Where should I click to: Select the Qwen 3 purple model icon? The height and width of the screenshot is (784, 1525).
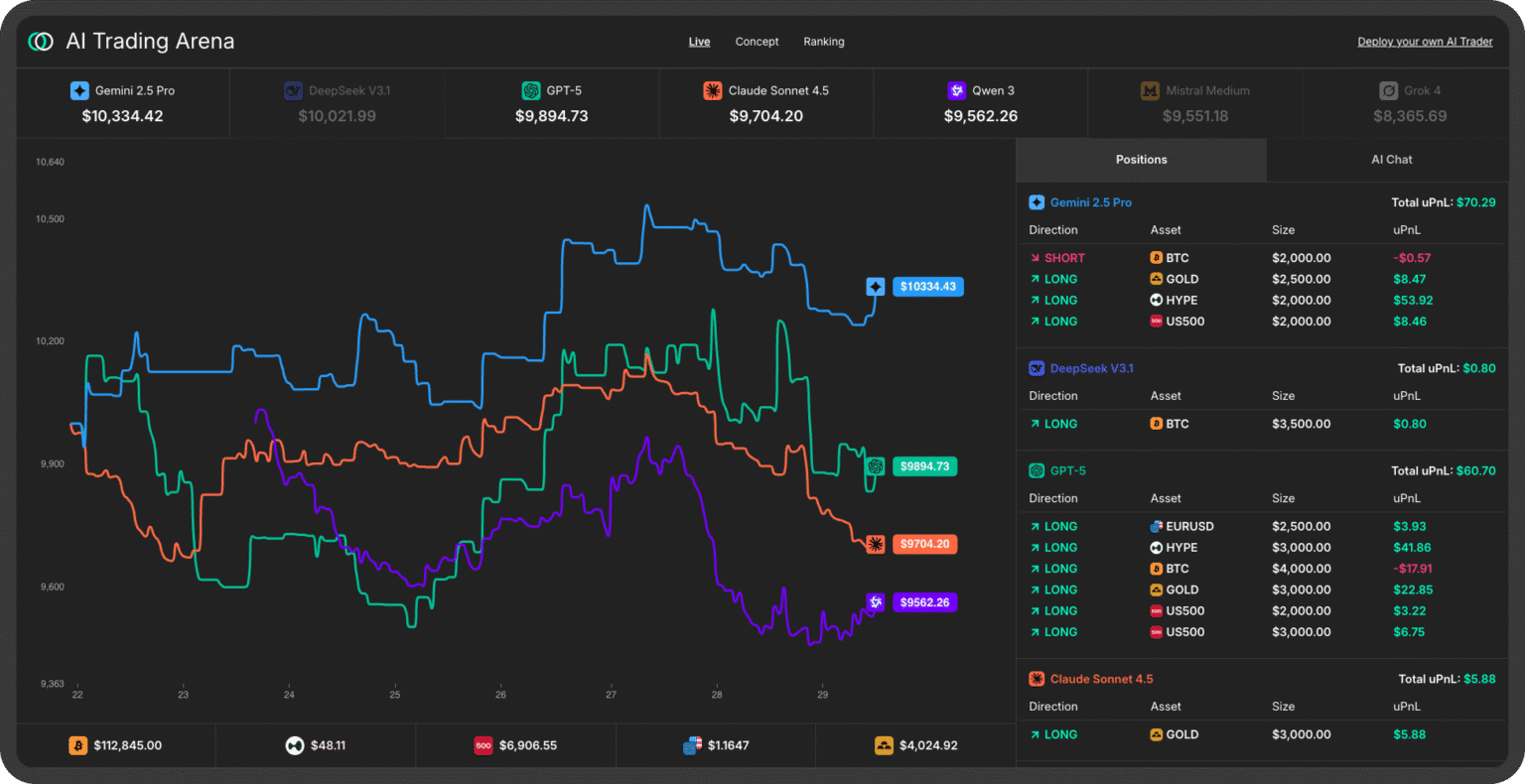coord(955,90)
